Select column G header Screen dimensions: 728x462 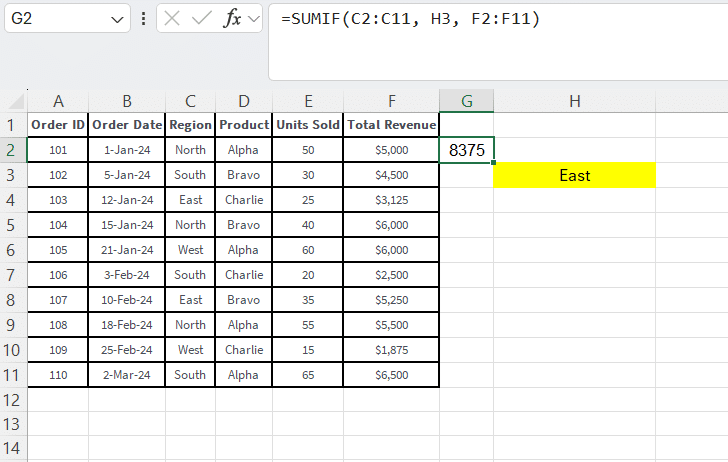tap(467, 101)
